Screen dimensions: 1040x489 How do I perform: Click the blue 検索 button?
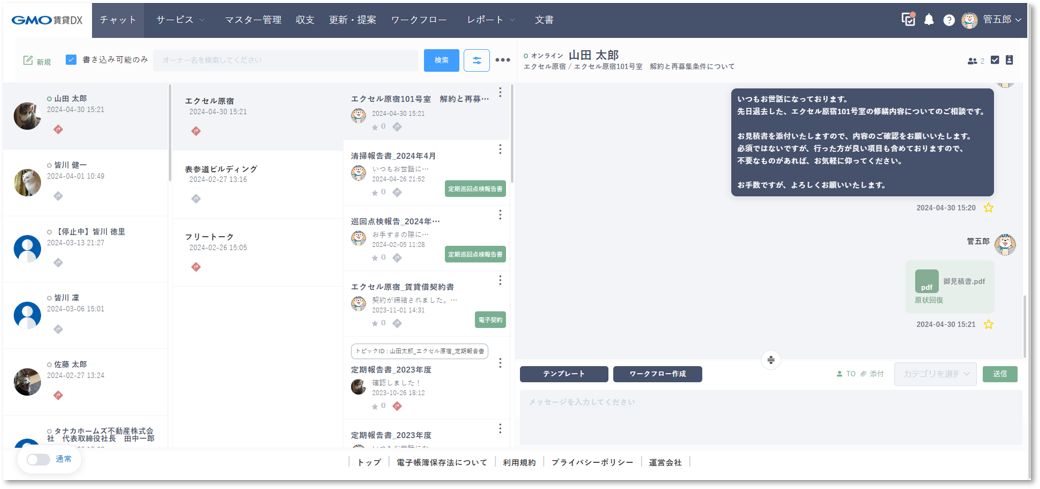[442, 60]
